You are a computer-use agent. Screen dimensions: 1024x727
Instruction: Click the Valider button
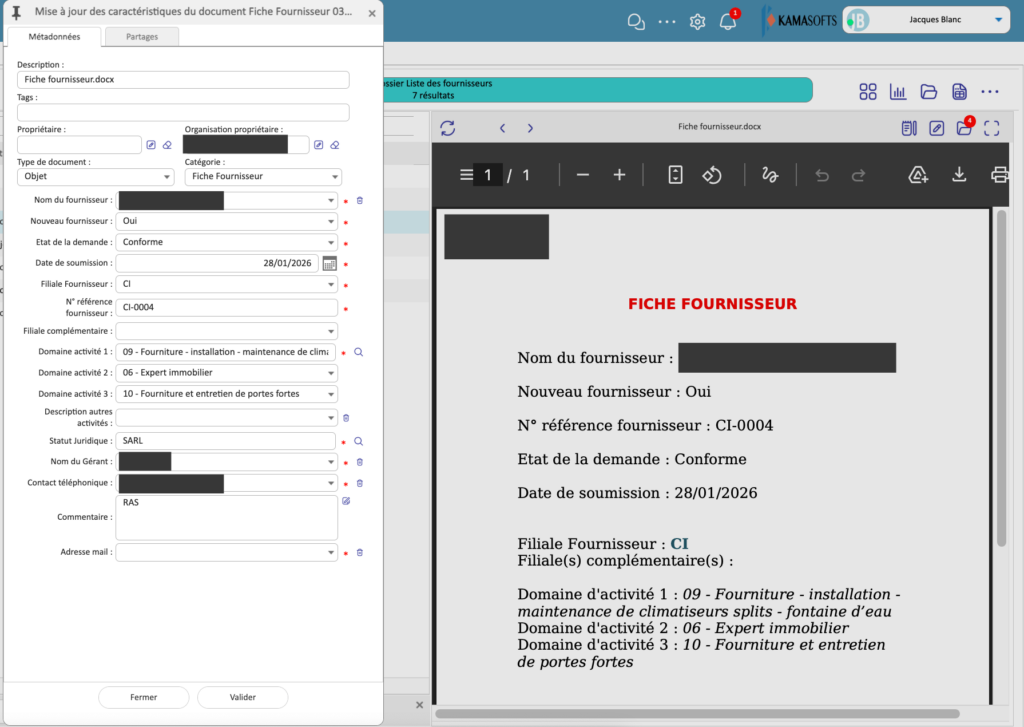pos(242,697)
